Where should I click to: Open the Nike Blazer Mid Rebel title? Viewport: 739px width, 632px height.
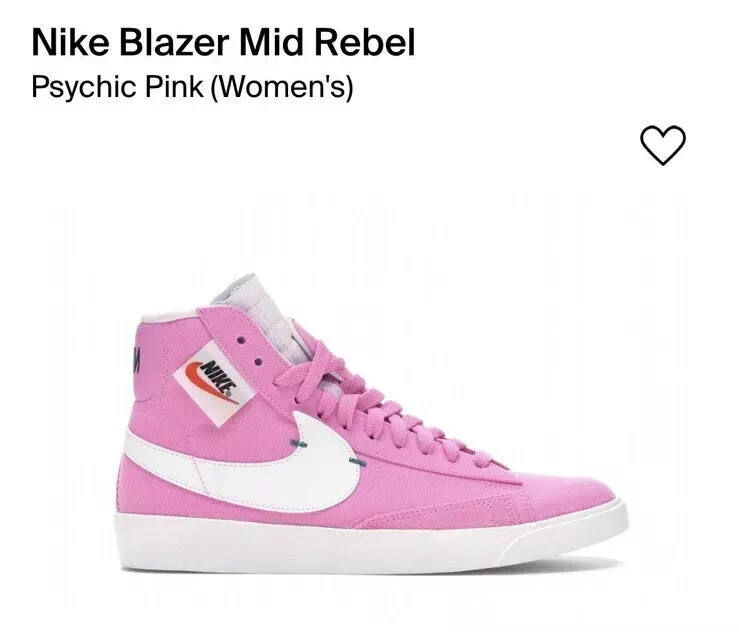click(223, 42)
